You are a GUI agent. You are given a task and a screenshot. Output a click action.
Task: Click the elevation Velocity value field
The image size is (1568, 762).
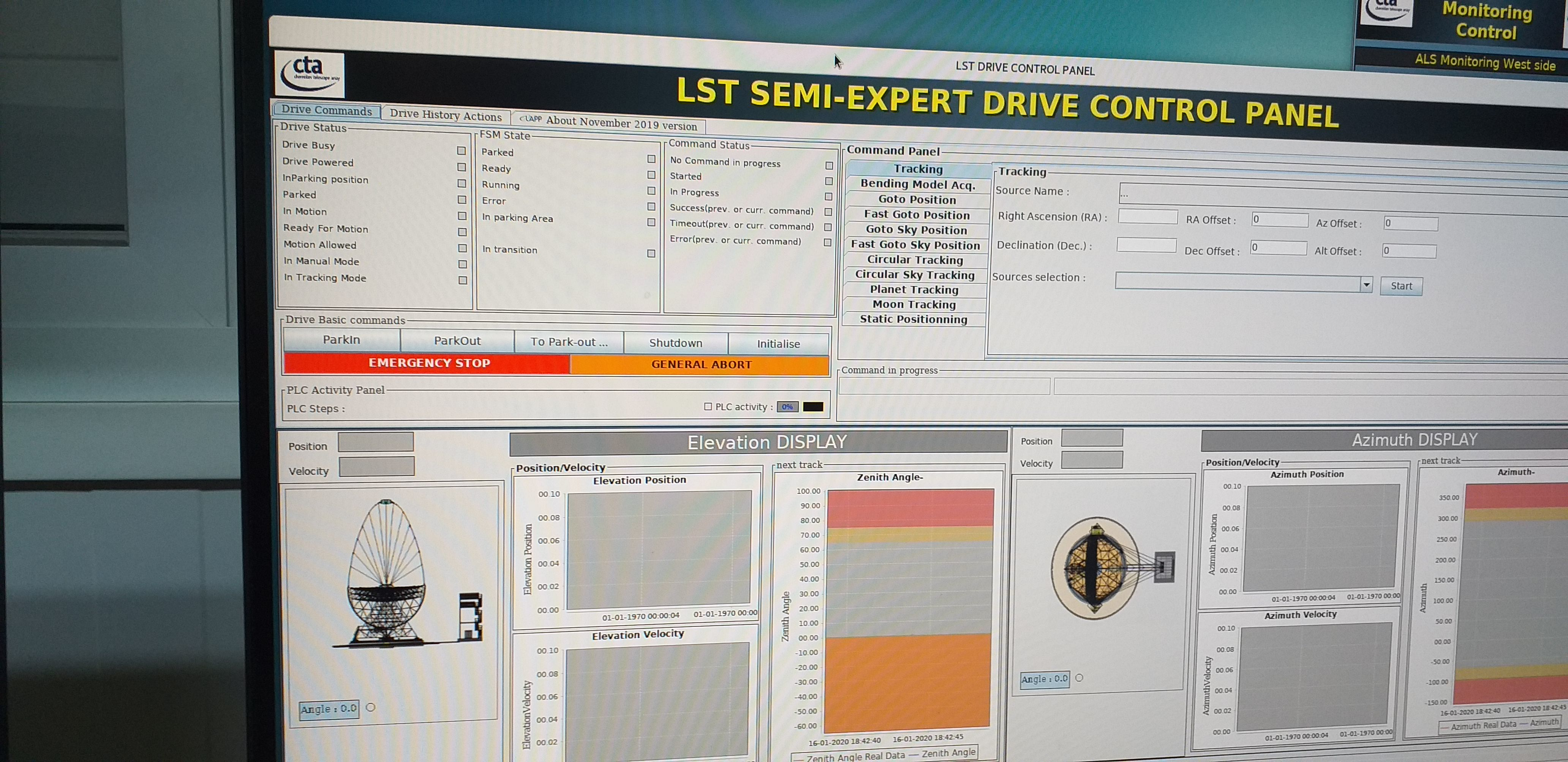click(x=377, y=467)
